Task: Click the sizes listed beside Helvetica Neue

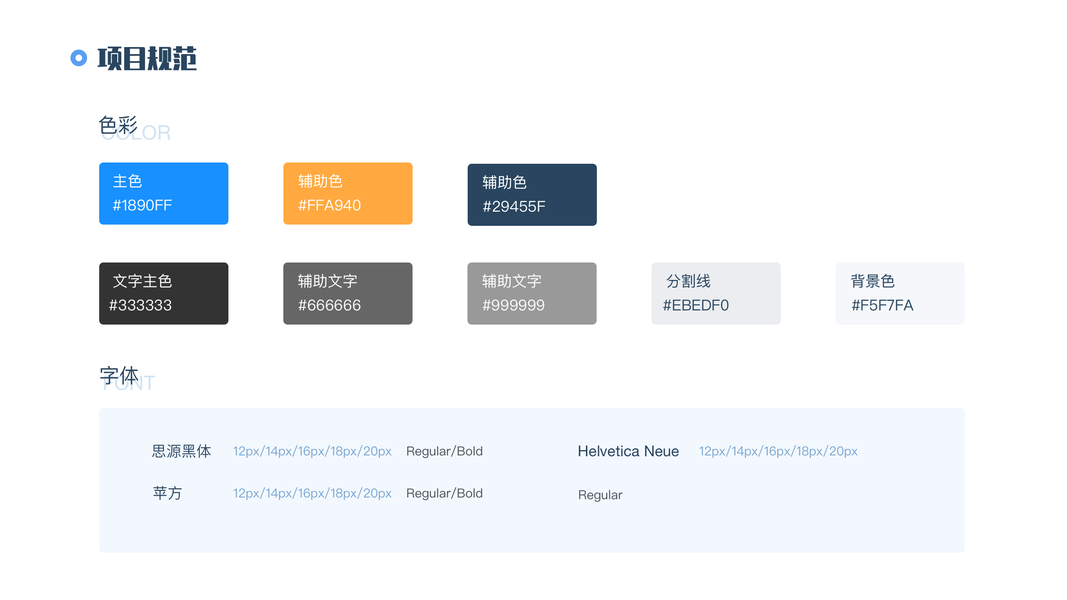Action: [x=778, y=451]
